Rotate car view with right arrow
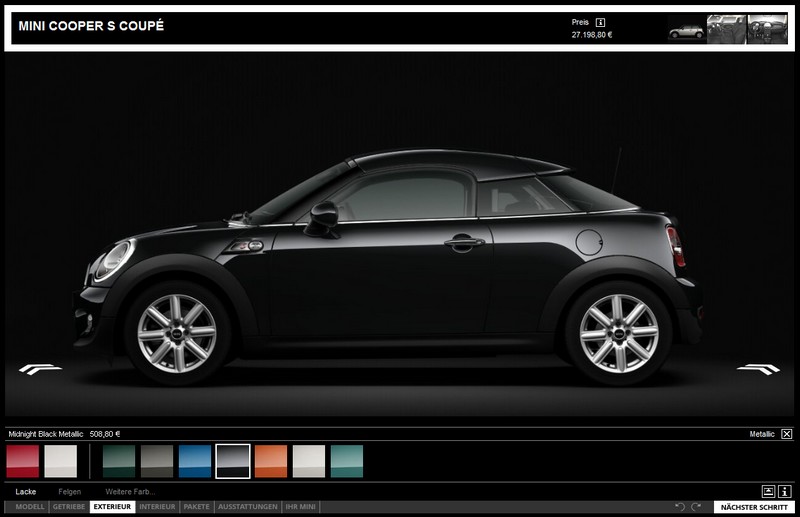The image size is (800, 517). click(758, 369)
